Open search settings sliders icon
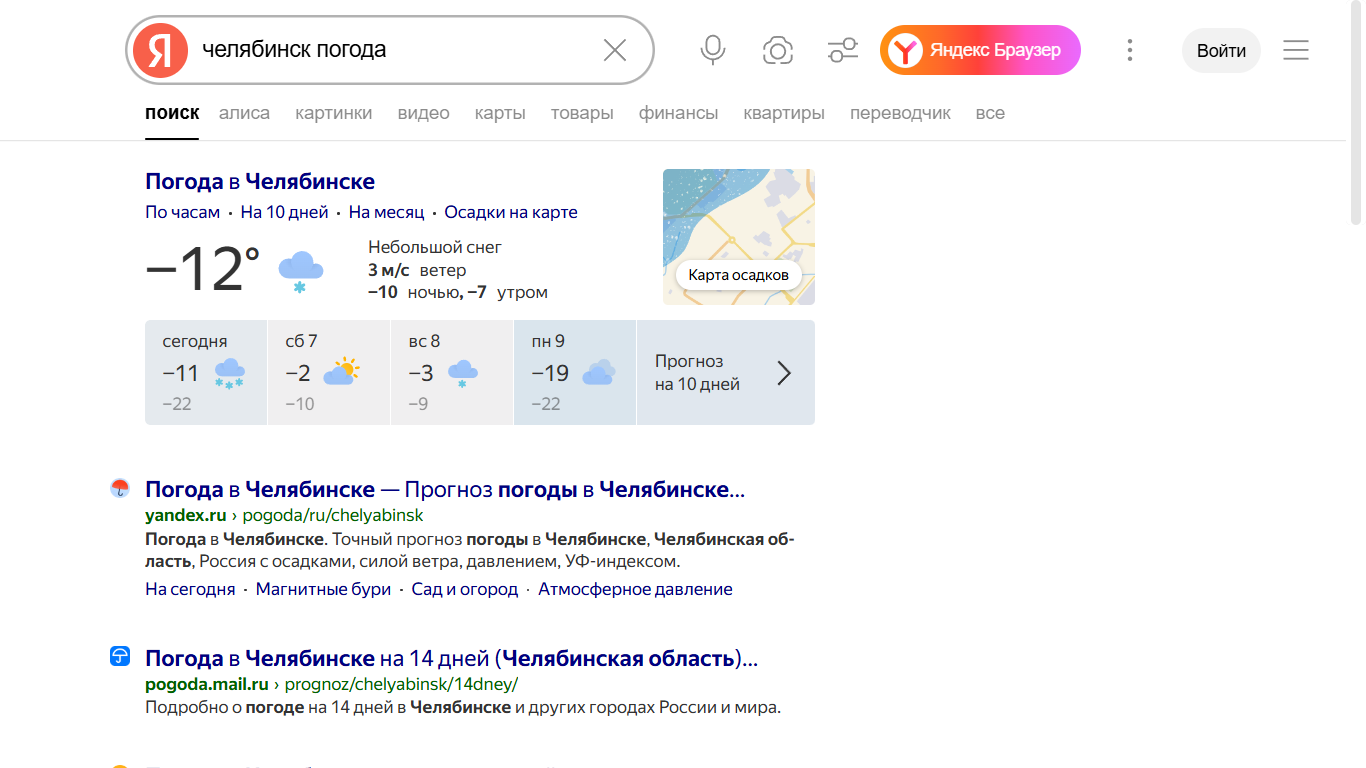The height and width of the screenshot is (768, 1366). pyautogui.click(x=843, y=50)
